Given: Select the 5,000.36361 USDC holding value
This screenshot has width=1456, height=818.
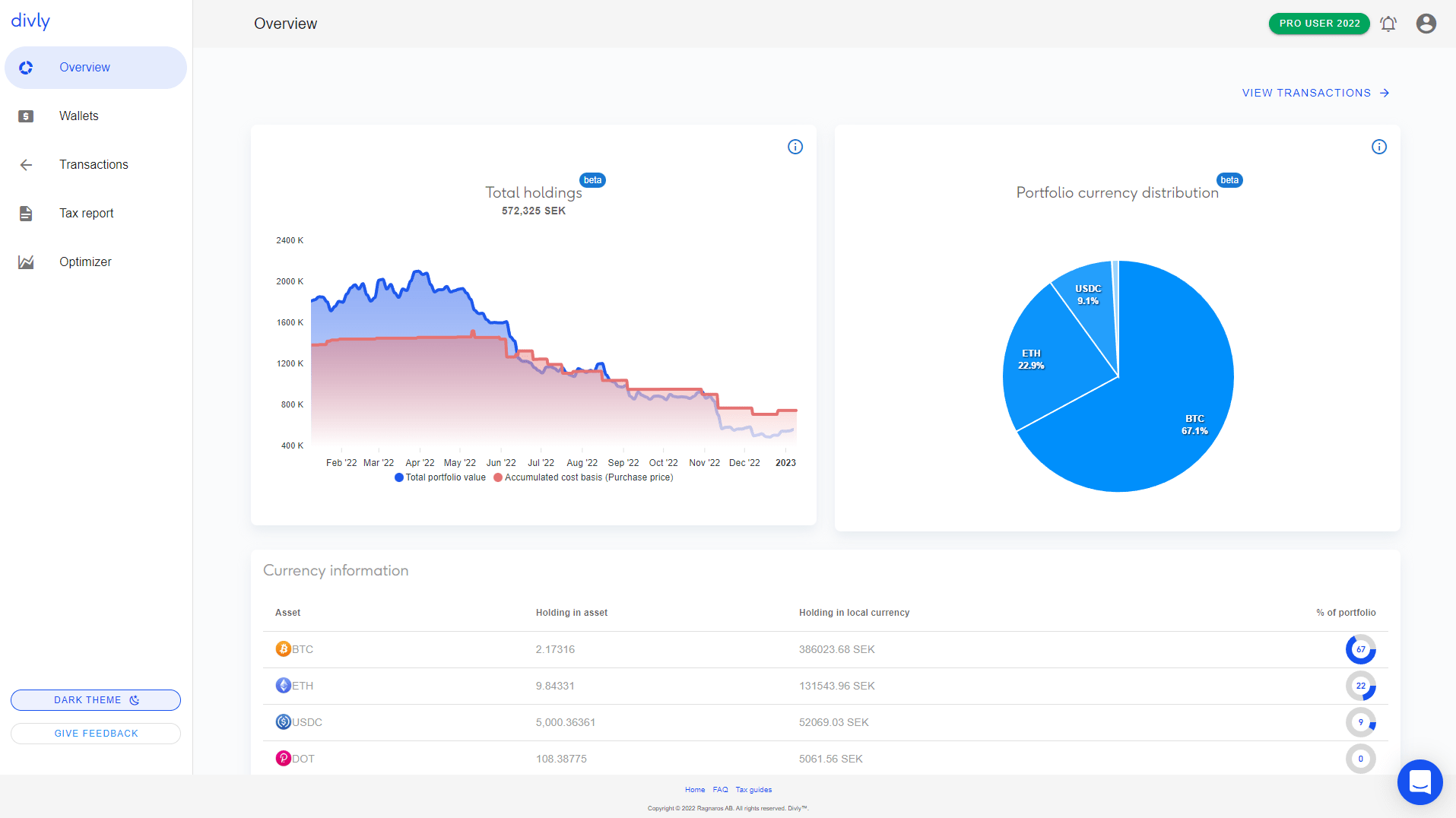Looking at the screenshot, I should pos(566,722).
